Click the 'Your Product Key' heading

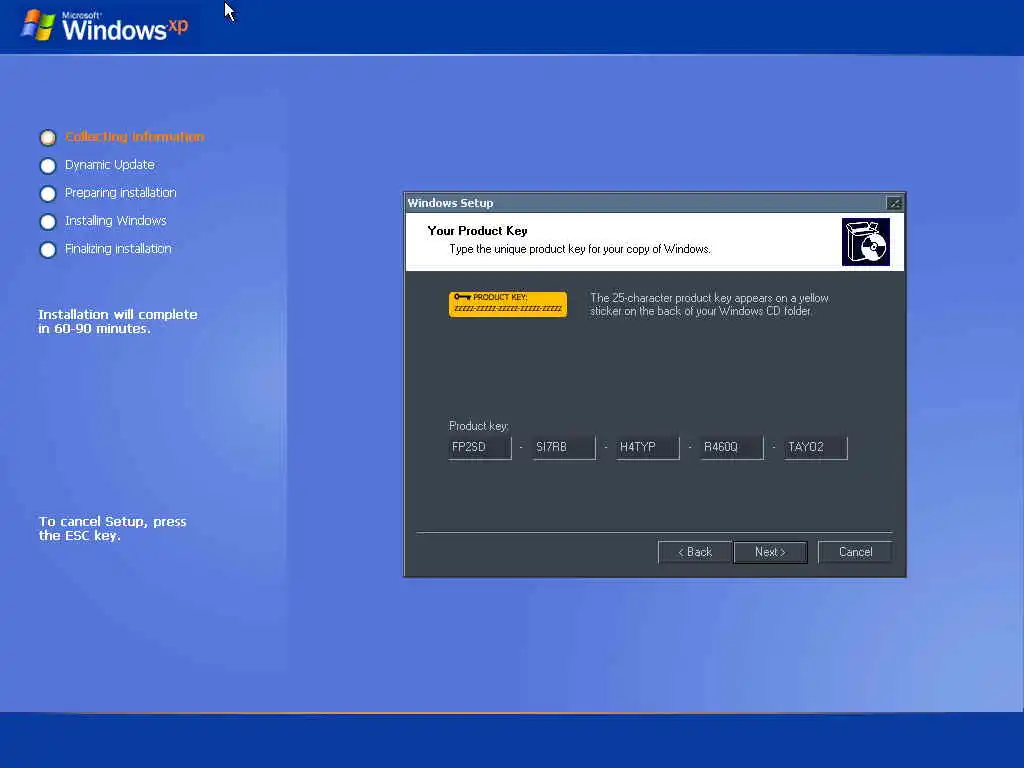(x=477, y=231)
